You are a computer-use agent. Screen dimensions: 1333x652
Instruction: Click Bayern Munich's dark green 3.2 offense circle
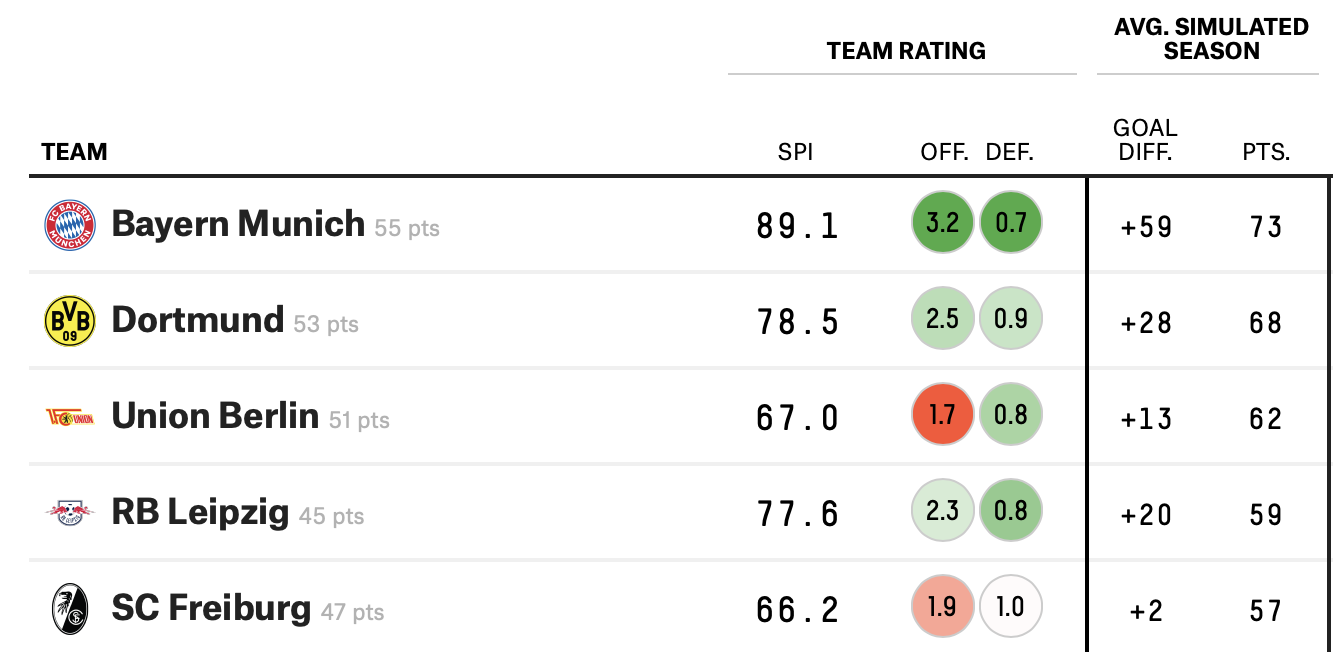click(942, 222)
